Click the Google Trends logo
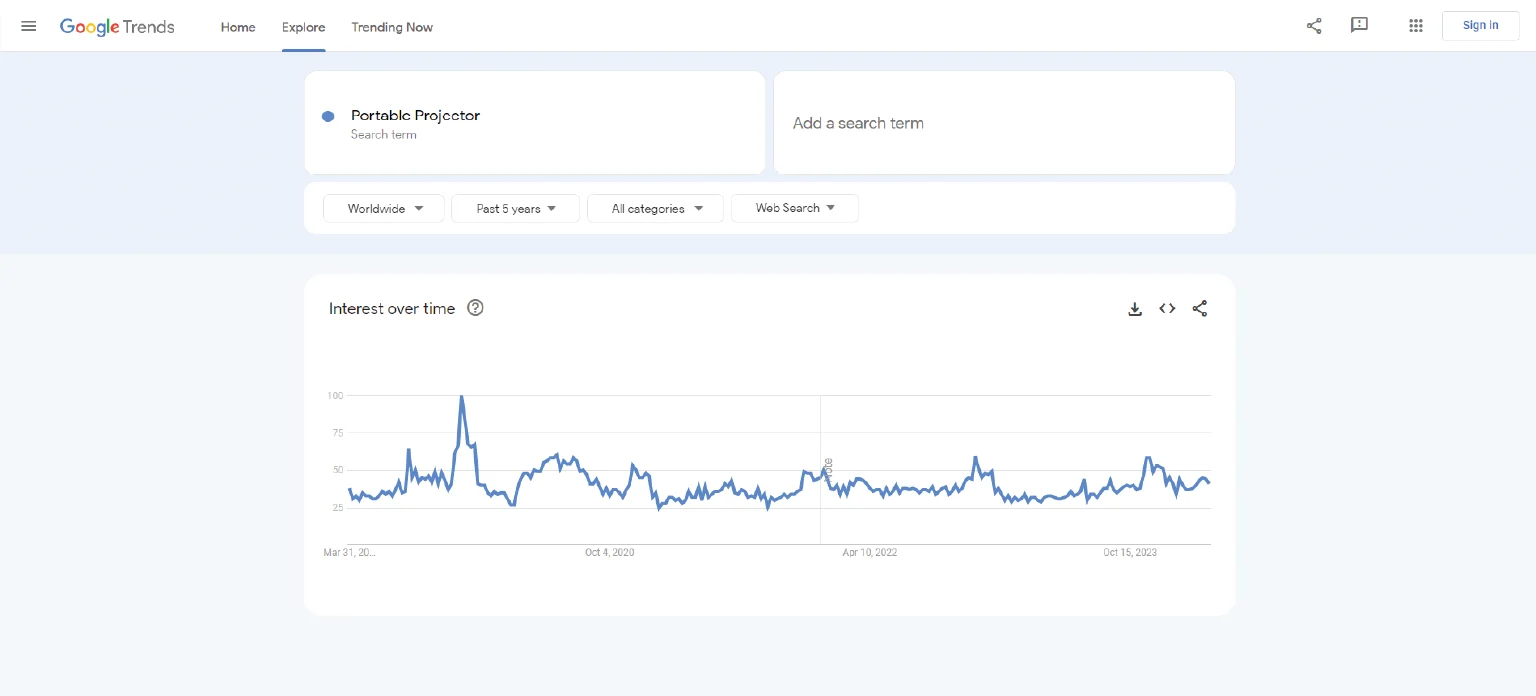 tap(117, 27)
